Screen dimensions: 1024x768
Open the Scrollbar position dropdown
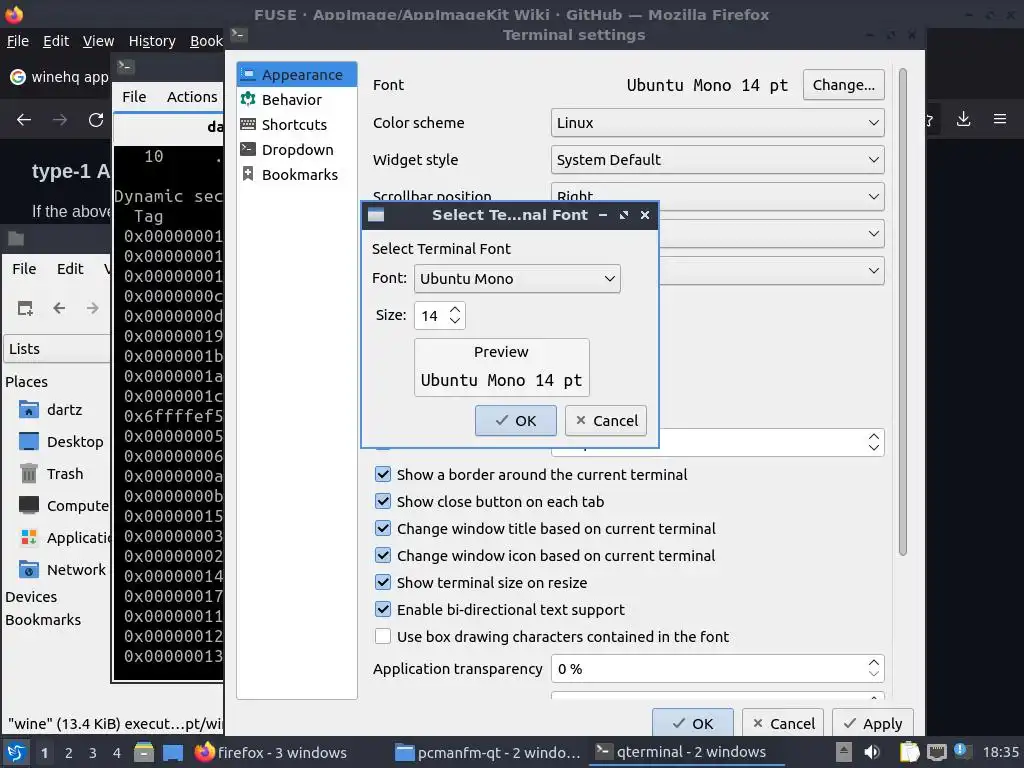click(717, 196)
